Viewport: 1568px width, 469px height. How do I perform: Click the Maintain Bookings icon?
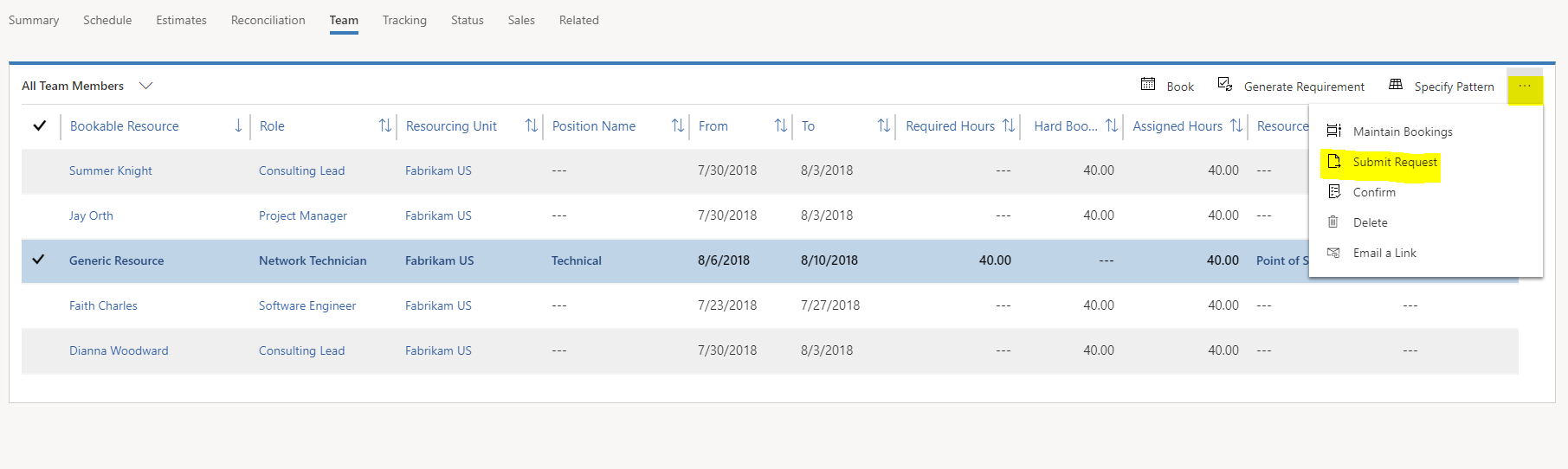point(1334,131)
